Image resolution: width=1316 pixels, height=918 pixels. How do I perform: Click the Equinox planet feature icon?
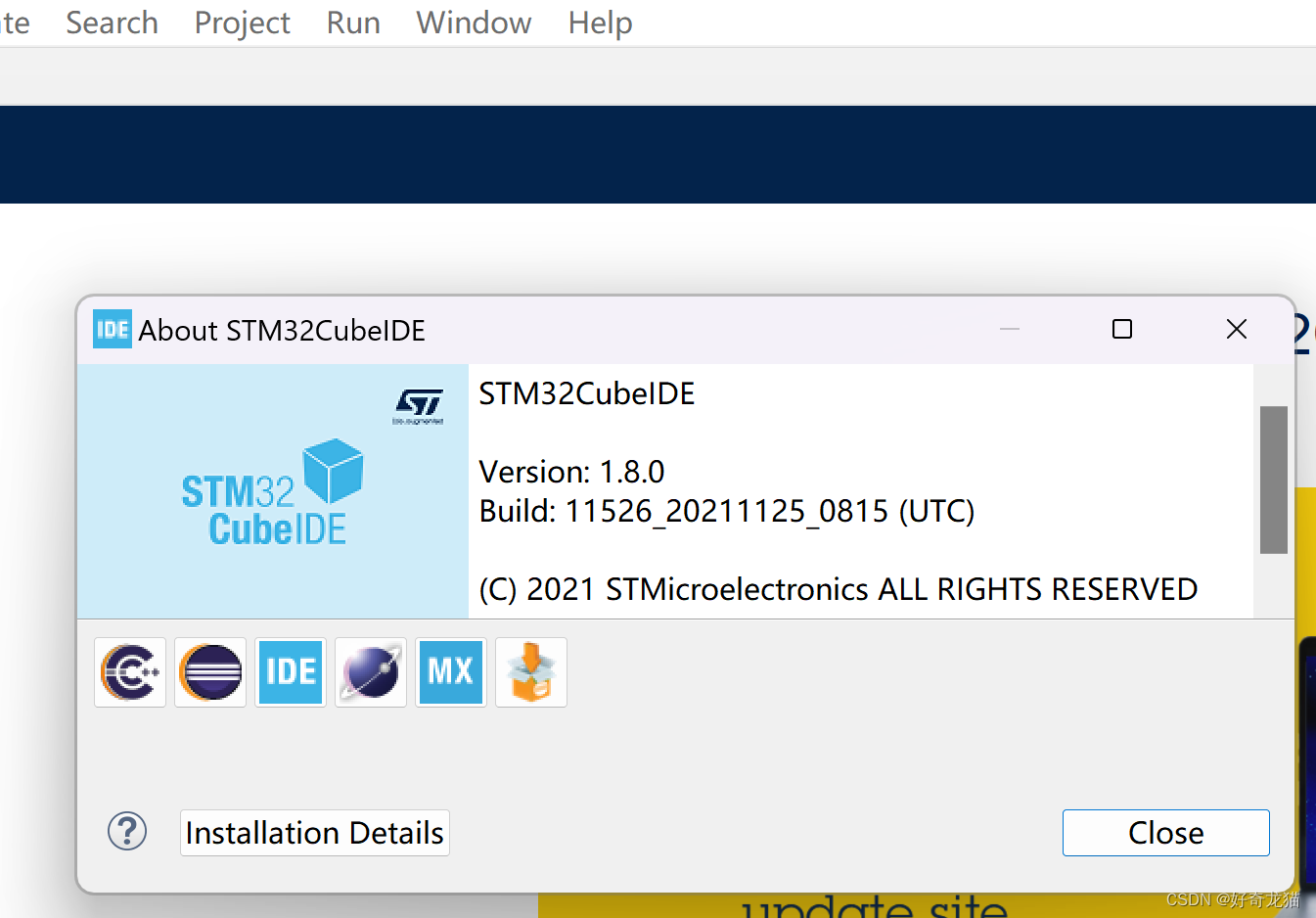pos(371,672)
